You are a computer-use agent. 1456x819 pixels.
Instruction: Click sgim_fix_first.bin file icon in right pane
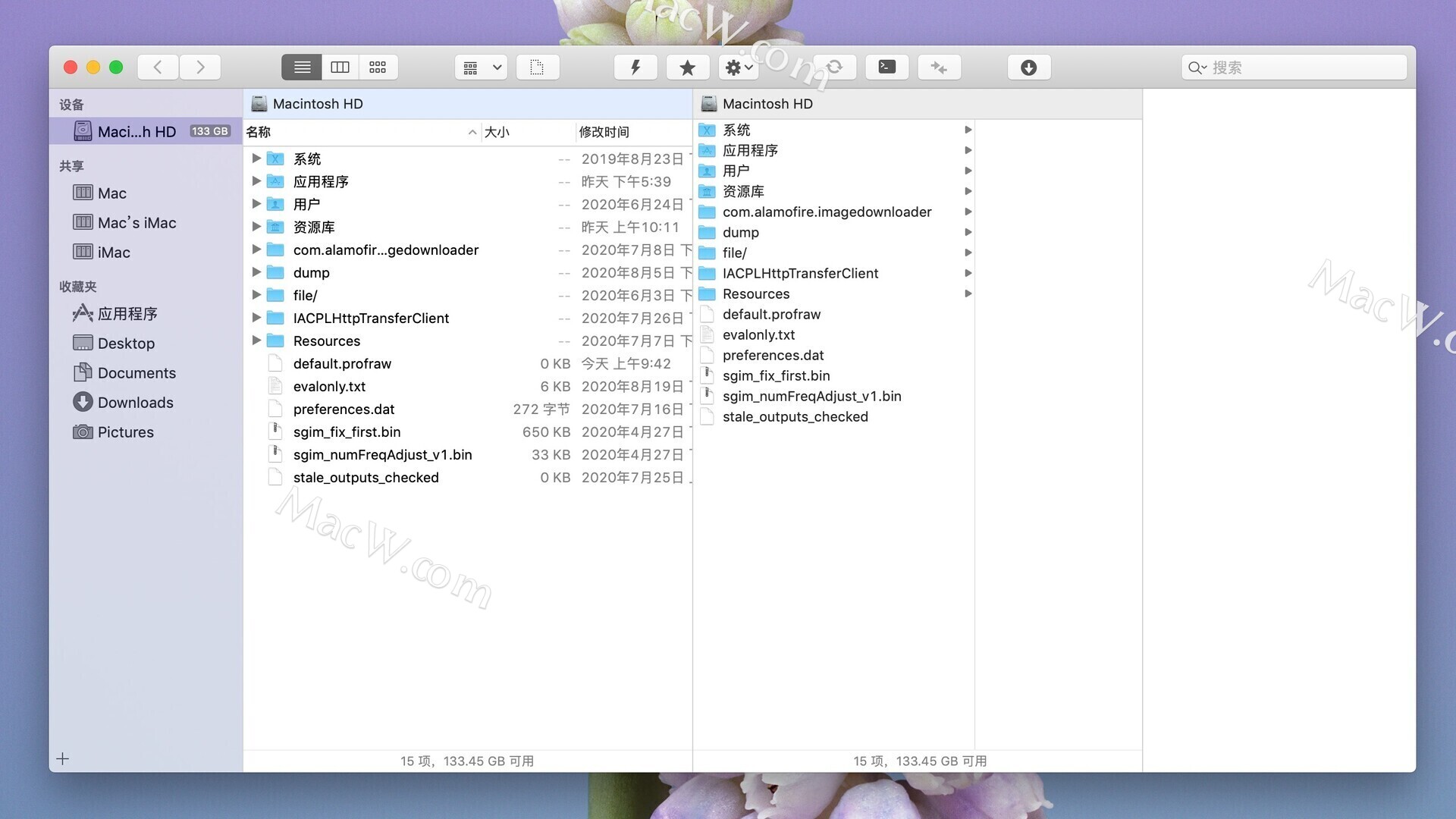708,375
